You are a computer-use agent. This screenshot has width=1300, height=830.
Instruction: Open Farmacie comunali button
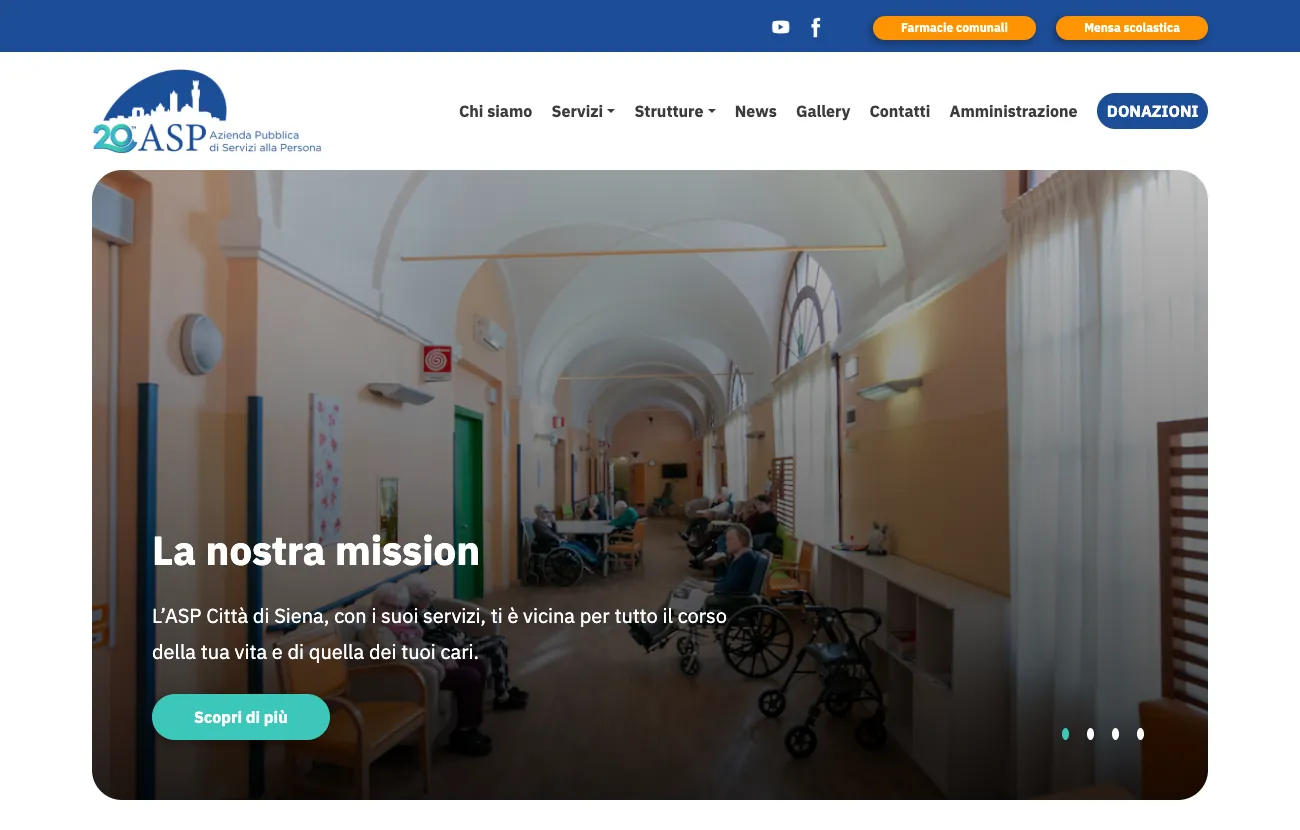(x=954, y=28)
